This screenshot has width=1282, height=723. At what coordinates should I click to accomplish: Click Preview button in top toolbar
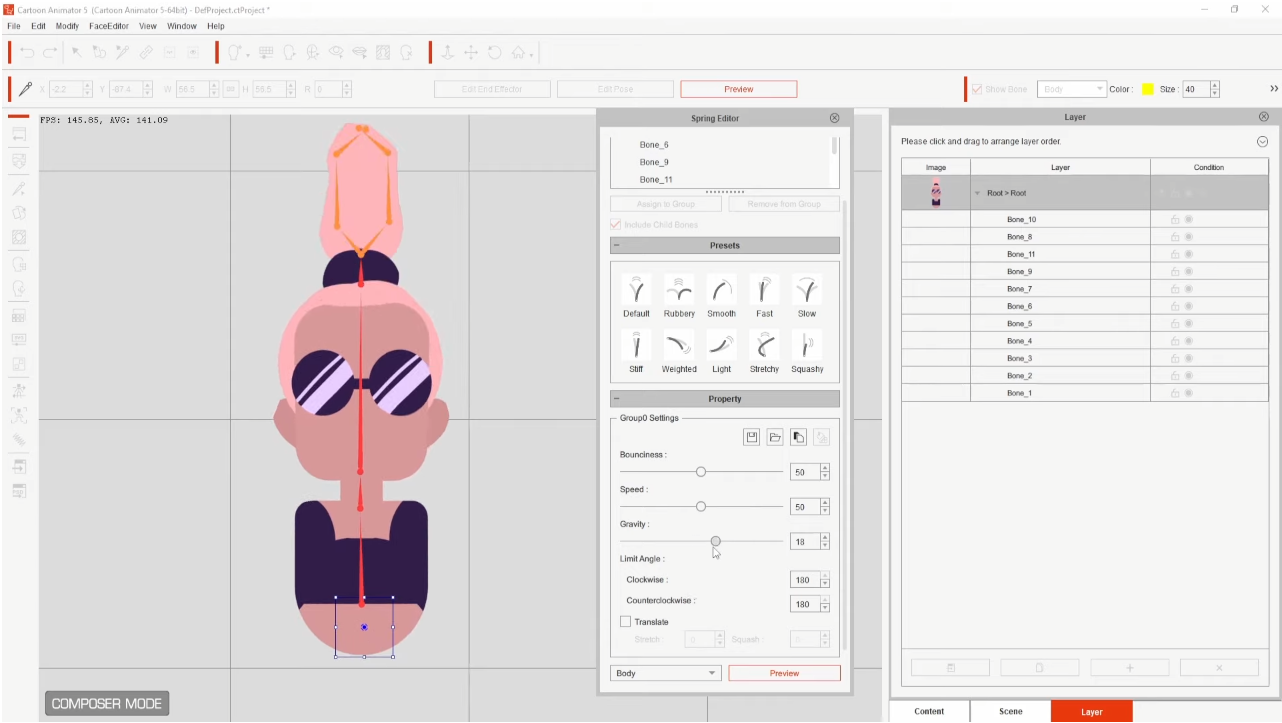pos(739,89)
